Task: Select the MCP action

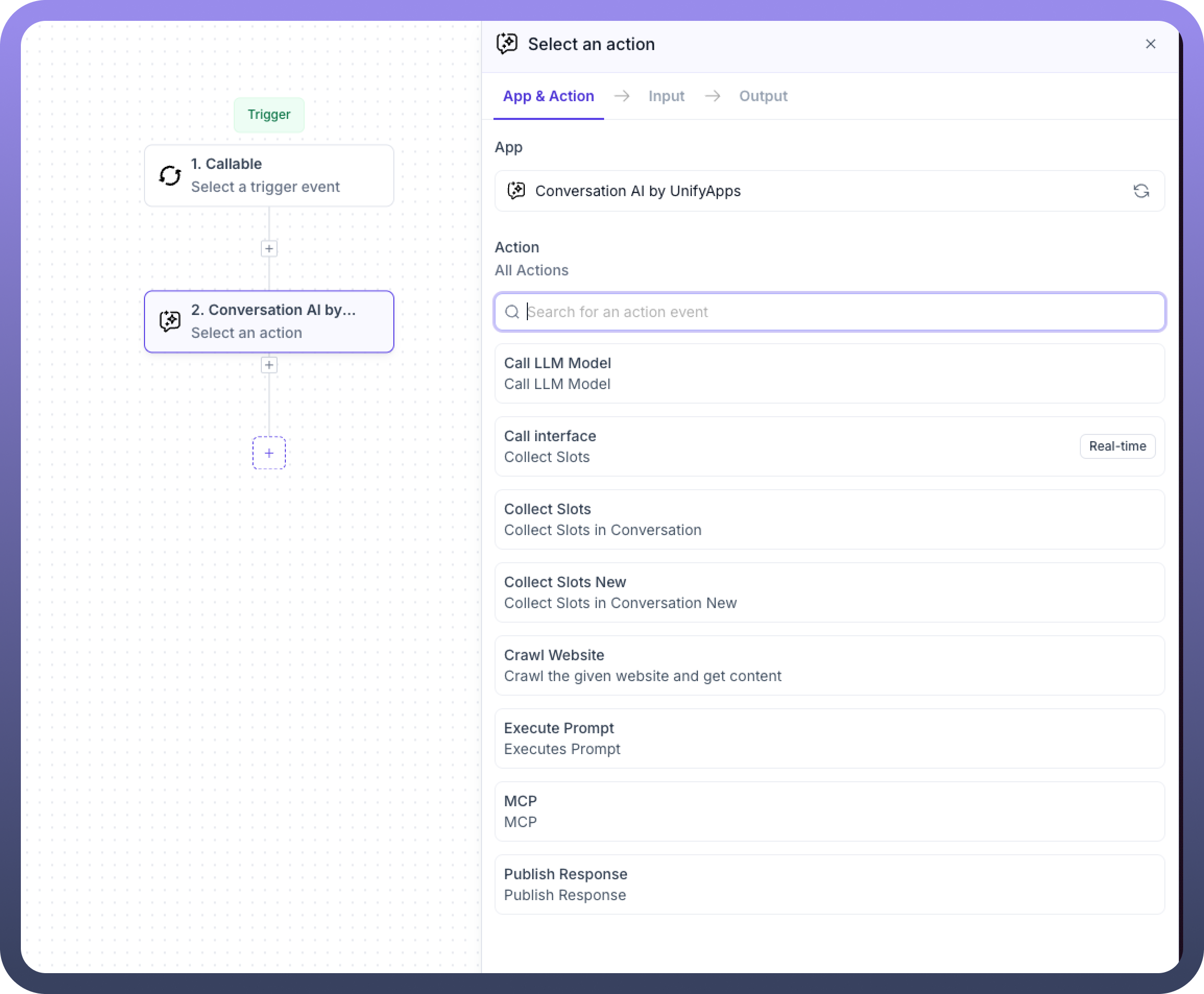Action: click(829, 811)
